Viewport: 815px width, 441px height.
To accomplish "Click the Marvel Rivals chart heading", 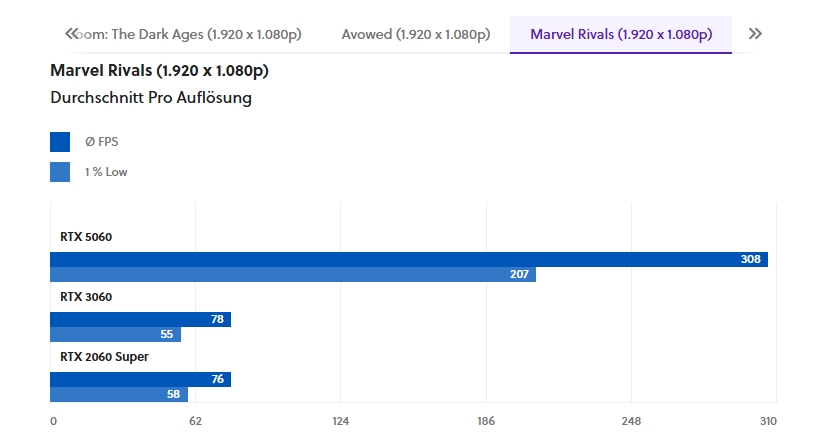I will pyautogui.click(x=159, y=71).
